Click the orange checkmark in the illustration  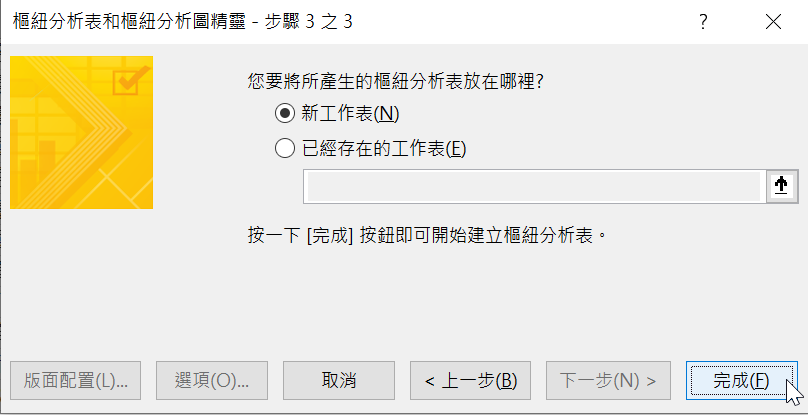point(132,80)
